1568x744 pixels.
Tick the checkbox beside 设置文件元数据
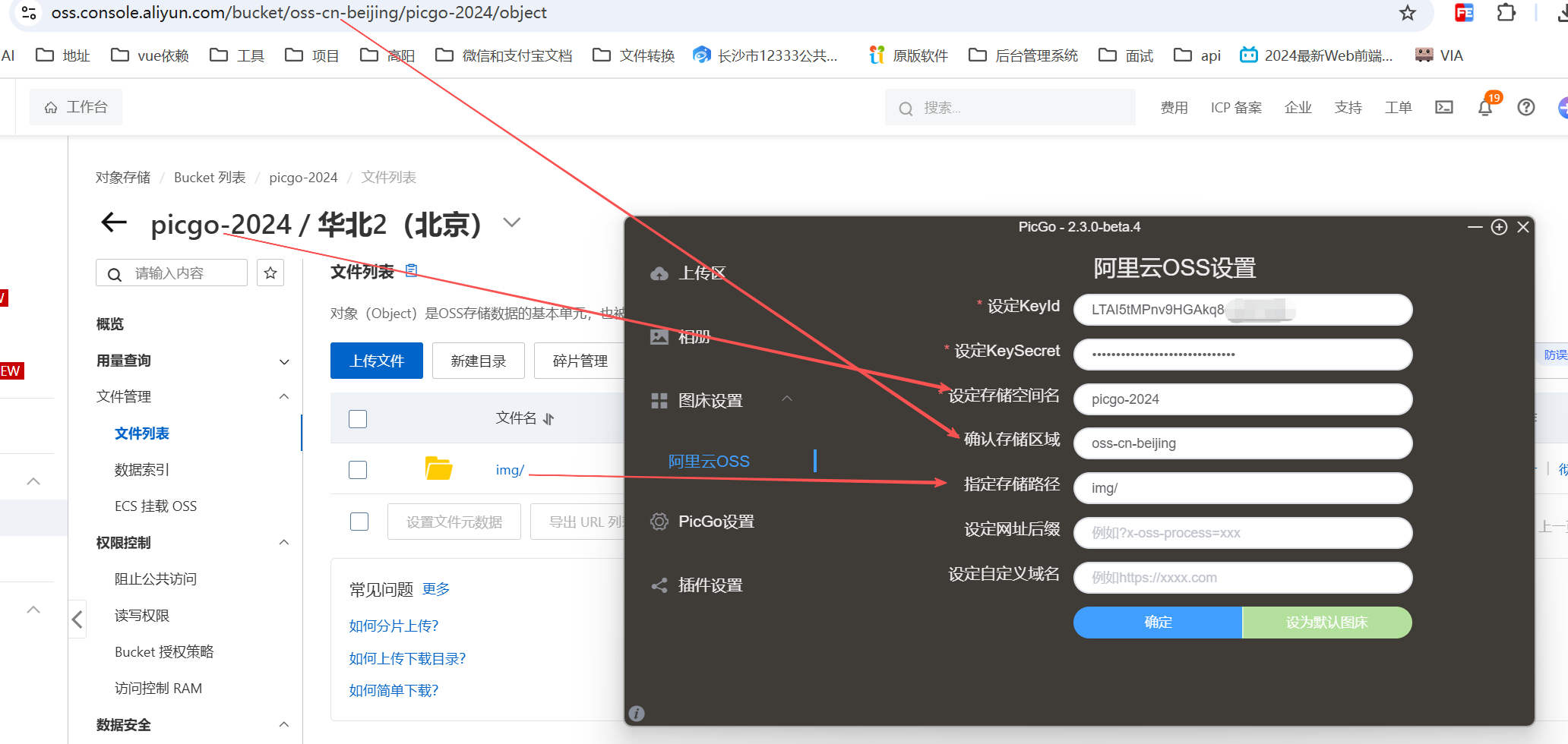point(359,522)
